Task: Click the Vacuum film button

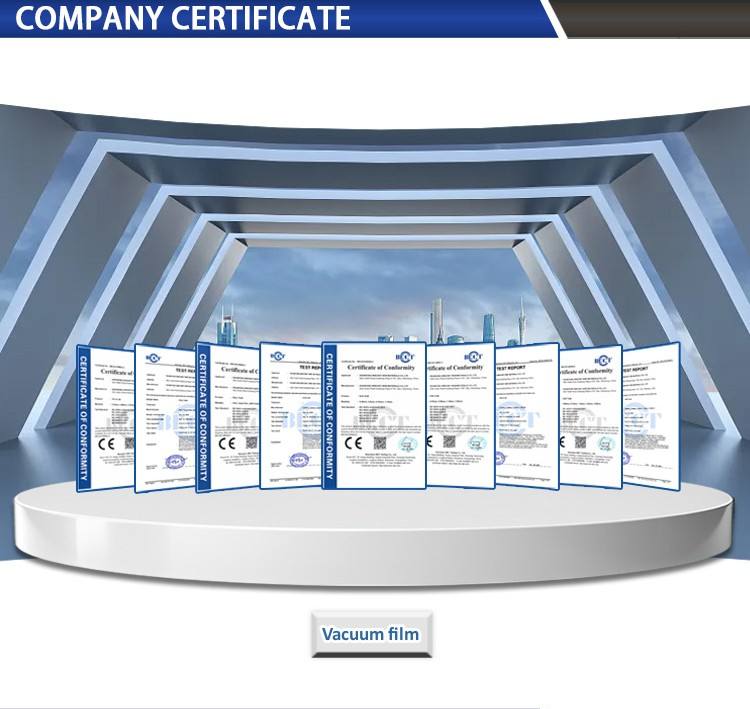Action: point(370,634)
